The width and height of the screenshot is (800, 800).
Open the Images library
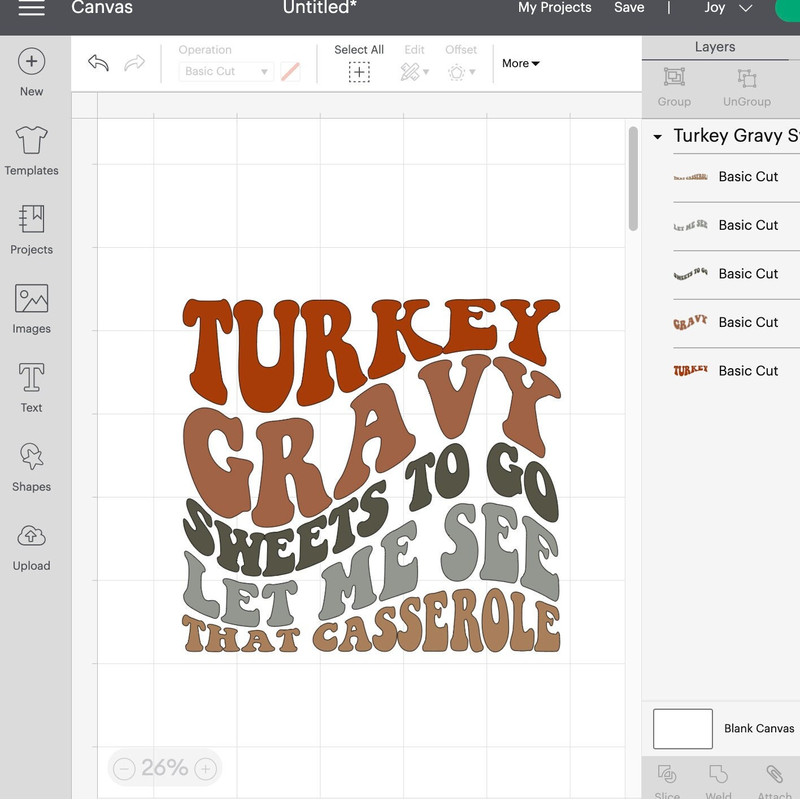pyautogui.click(x=31, y=300)
